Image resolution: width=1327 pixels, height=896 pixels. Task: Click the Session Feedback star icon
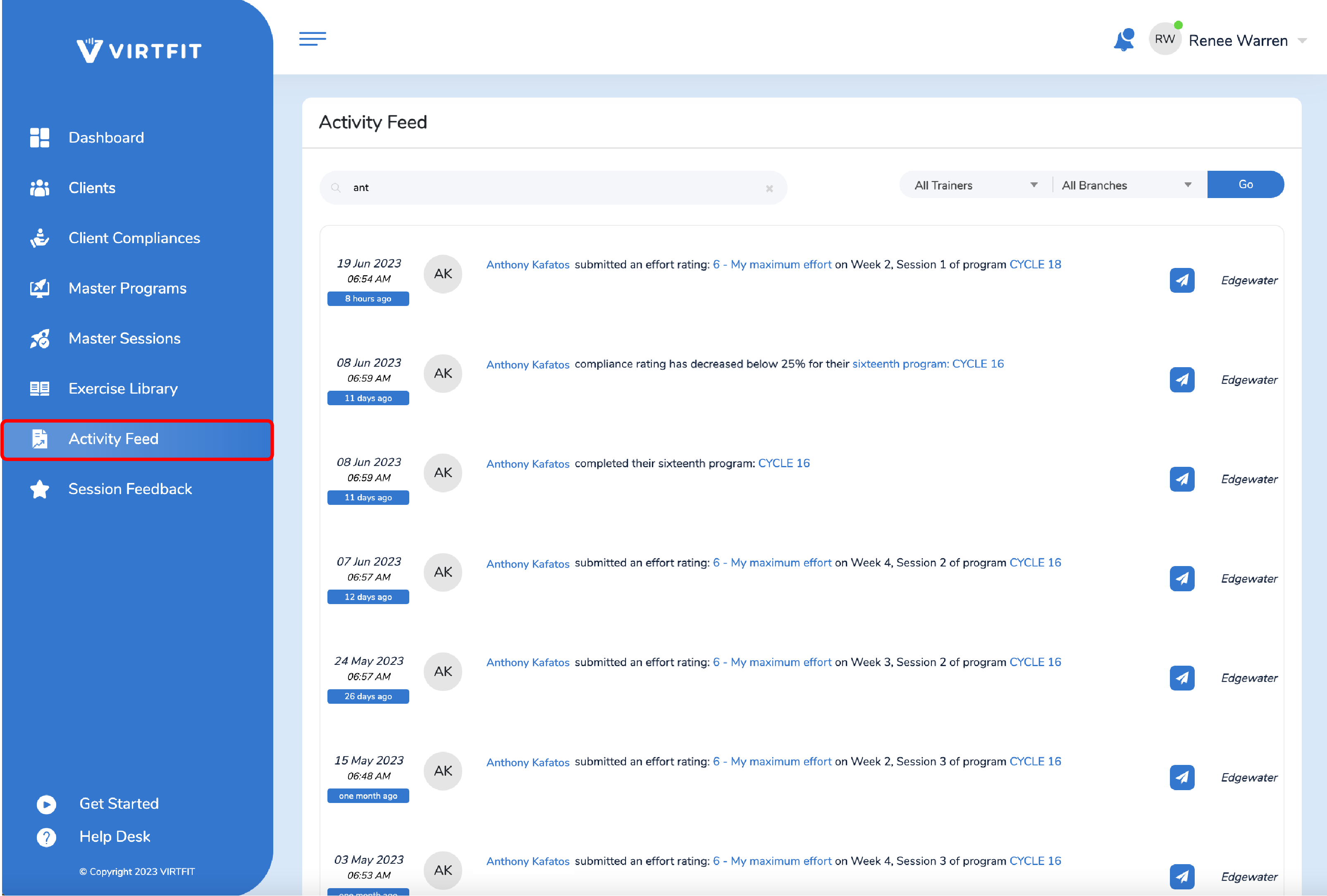(39, 490)
